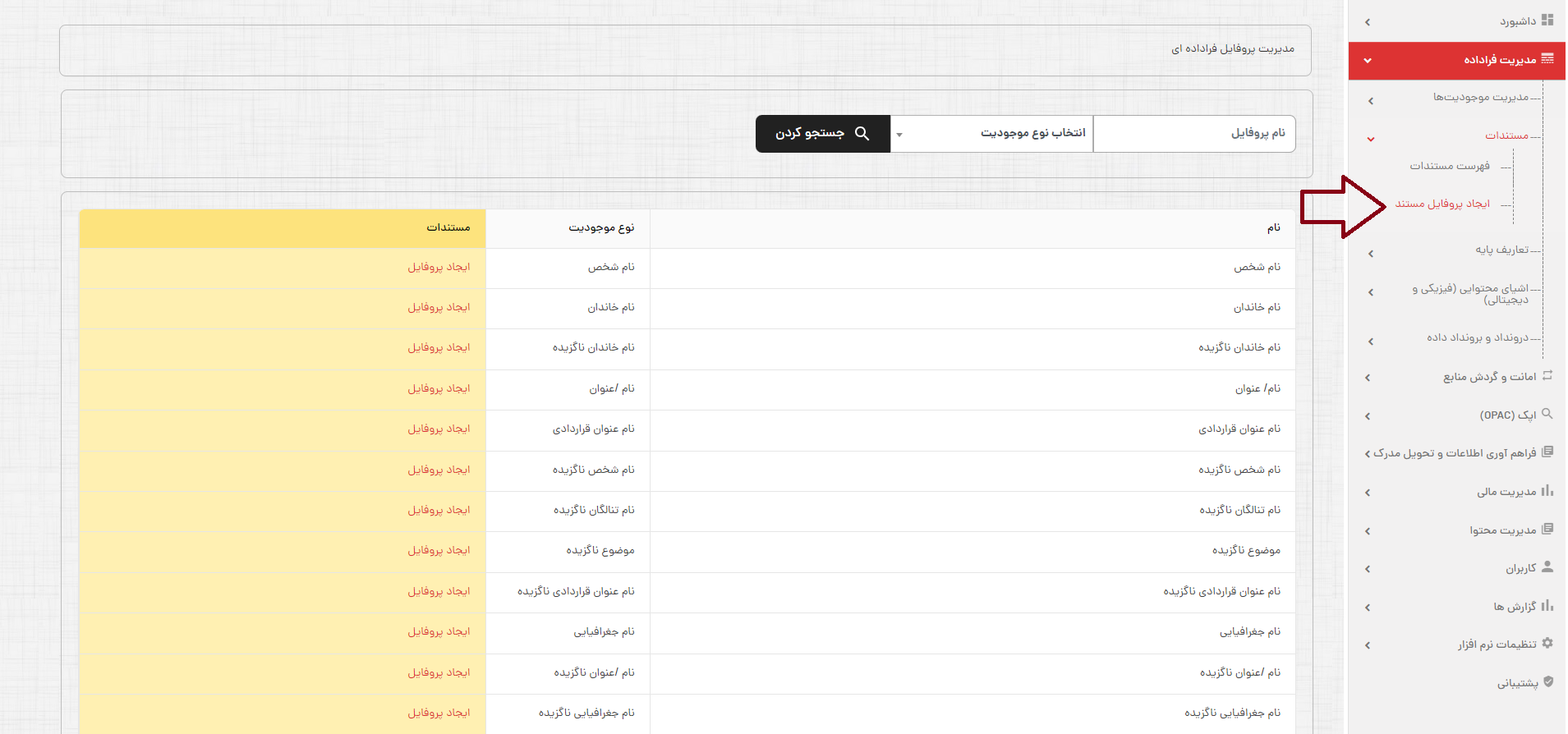Click ایجاد پروفایل link for نام خاندان ناگزیده
This screenshot has width=1568, height=734.
pos(439,348)
